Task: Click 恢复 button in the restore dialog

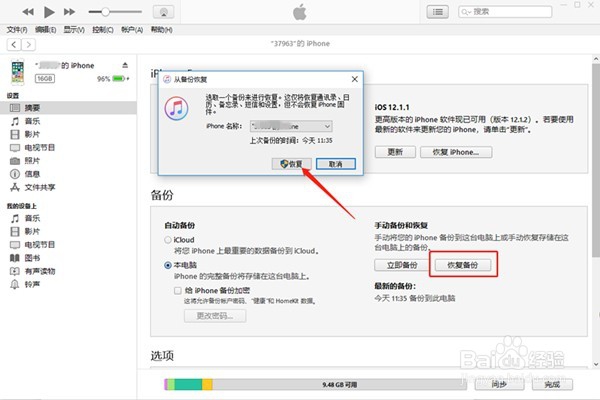Action: 292,164
